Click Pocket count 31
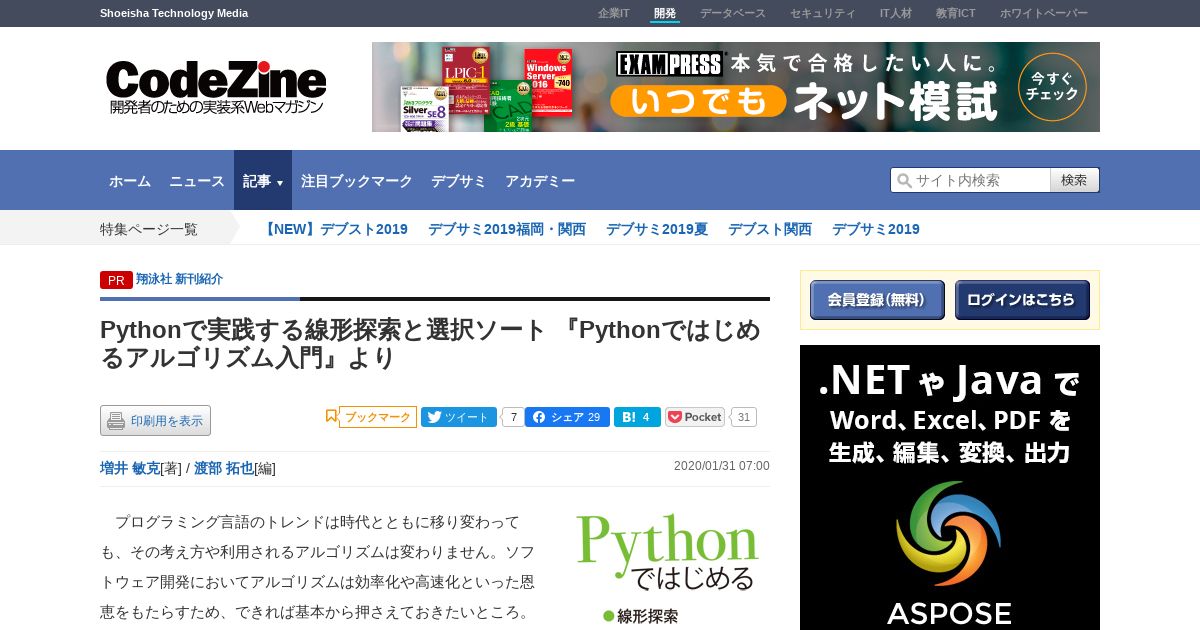 coord(743,417)
